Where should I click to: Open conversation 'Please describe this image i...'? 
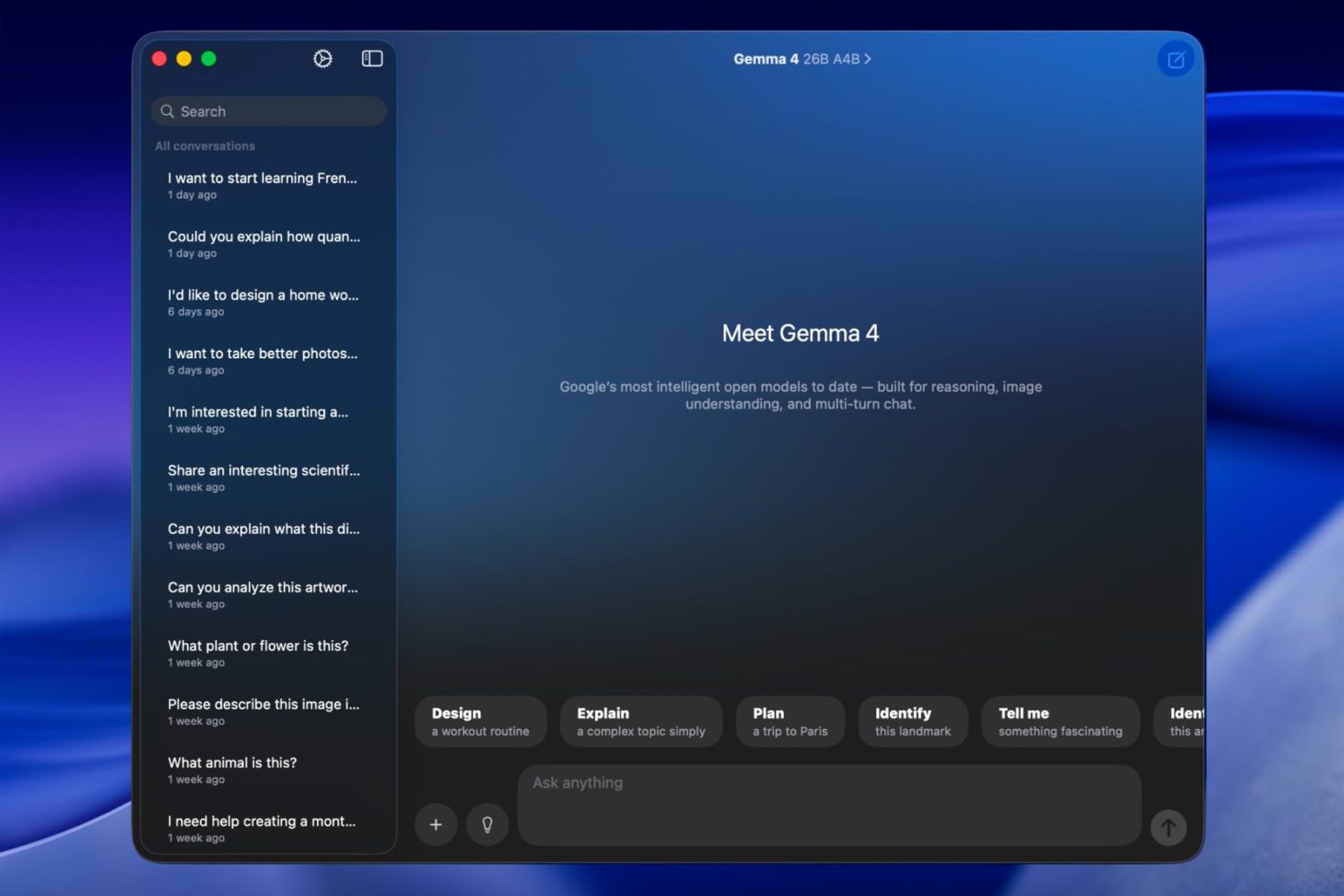click(x=269, y=711)
